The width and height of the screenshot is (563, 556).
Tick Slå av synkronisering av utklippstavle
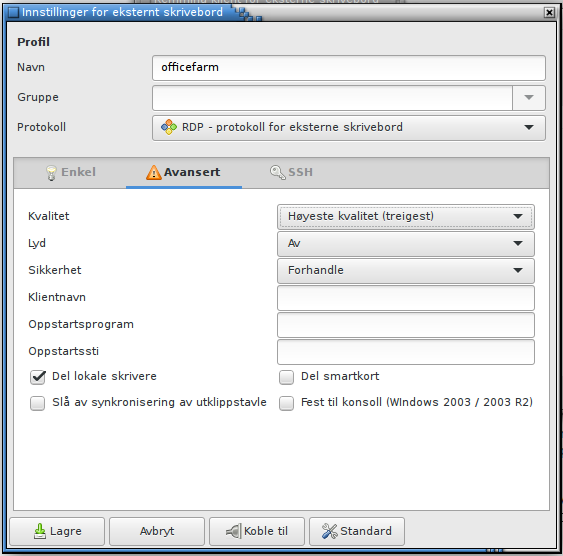(x=37, y=403)
